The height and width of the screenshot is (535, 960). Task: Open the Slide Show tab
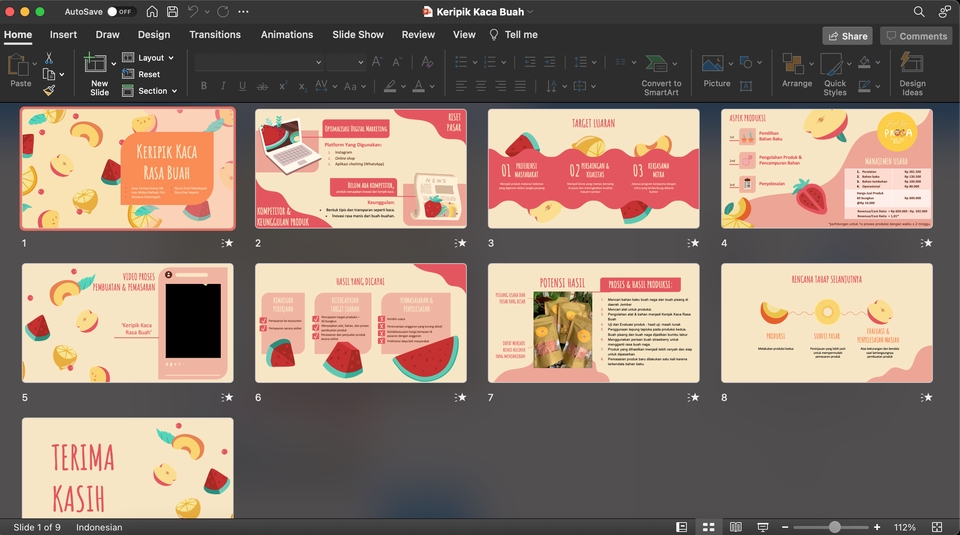click(x=358, y=35)
